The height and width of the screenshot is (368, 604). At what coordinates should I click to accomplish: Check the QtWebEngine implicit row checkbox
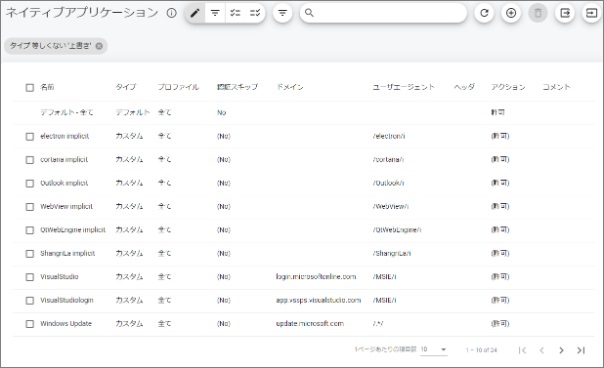pos(30,230)
